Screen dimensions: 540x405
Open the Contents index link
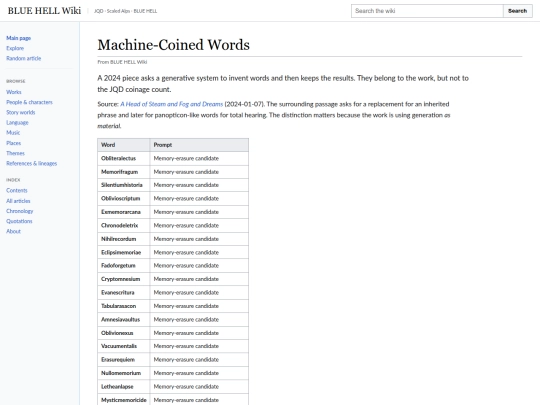click(x=17, y=190)
